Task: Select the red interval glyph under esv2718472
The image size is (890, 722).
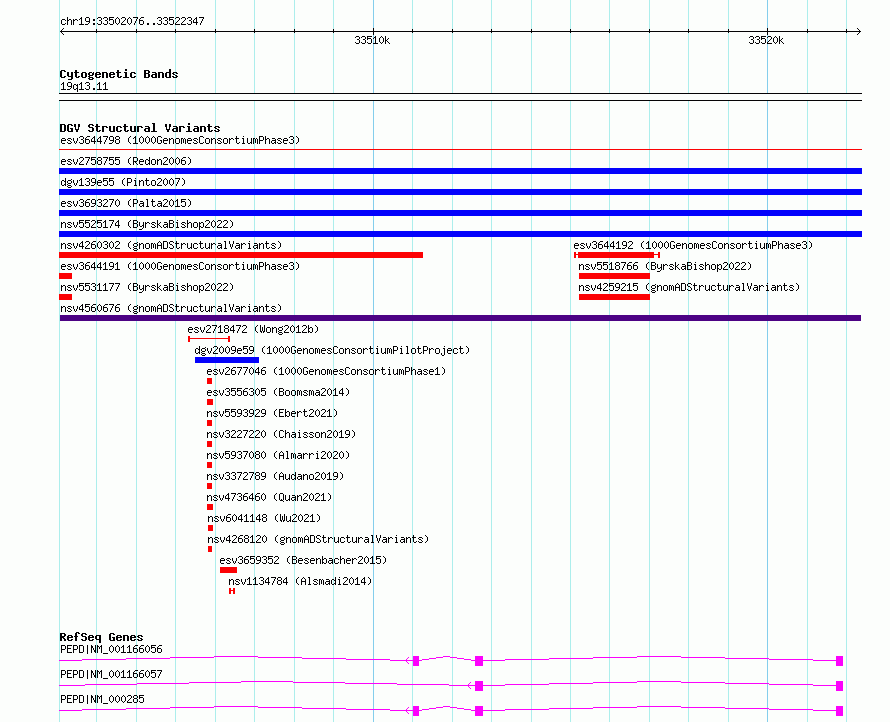Action: (x=209, y=339)
